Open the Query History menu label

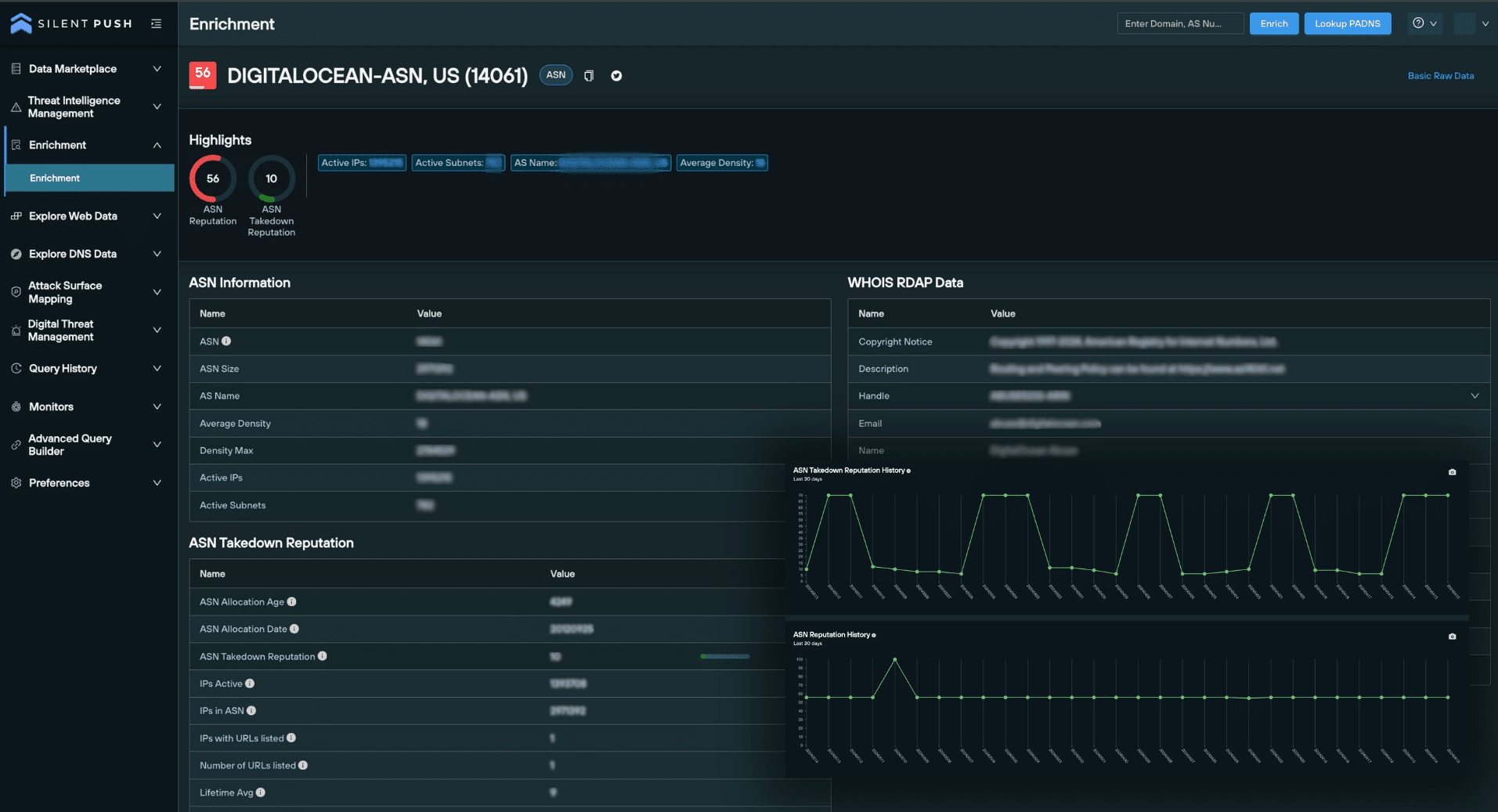63,368
